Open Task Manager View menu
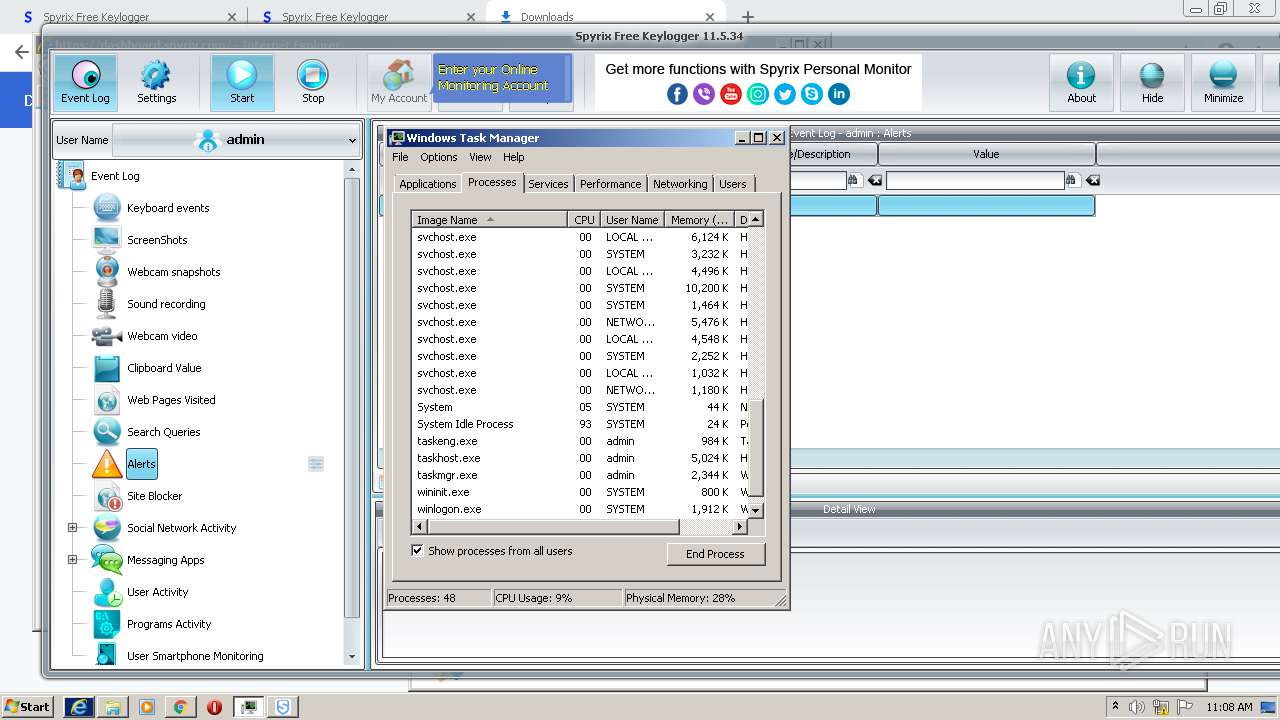Screen dimensions: 1280x720 (480, 157)
